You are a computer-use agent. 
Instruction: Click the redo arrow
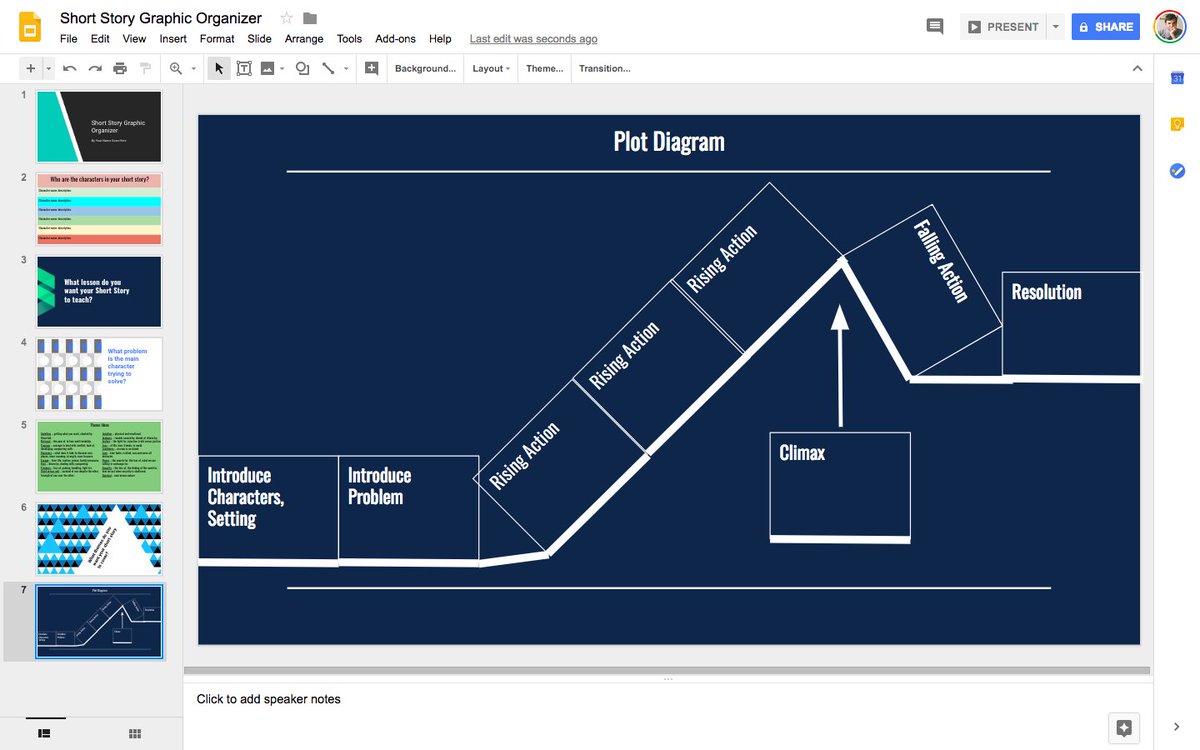click(x=95, y=68)
